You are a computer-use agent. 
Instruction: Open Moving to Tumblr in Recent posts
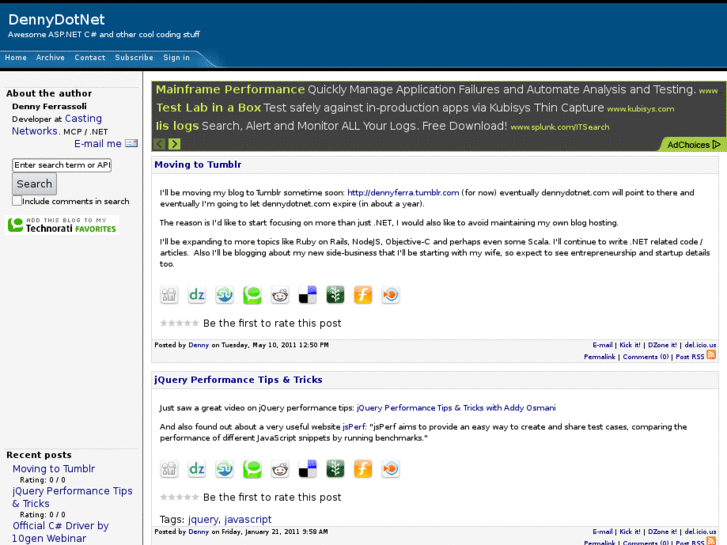click(x=54, y=469)
